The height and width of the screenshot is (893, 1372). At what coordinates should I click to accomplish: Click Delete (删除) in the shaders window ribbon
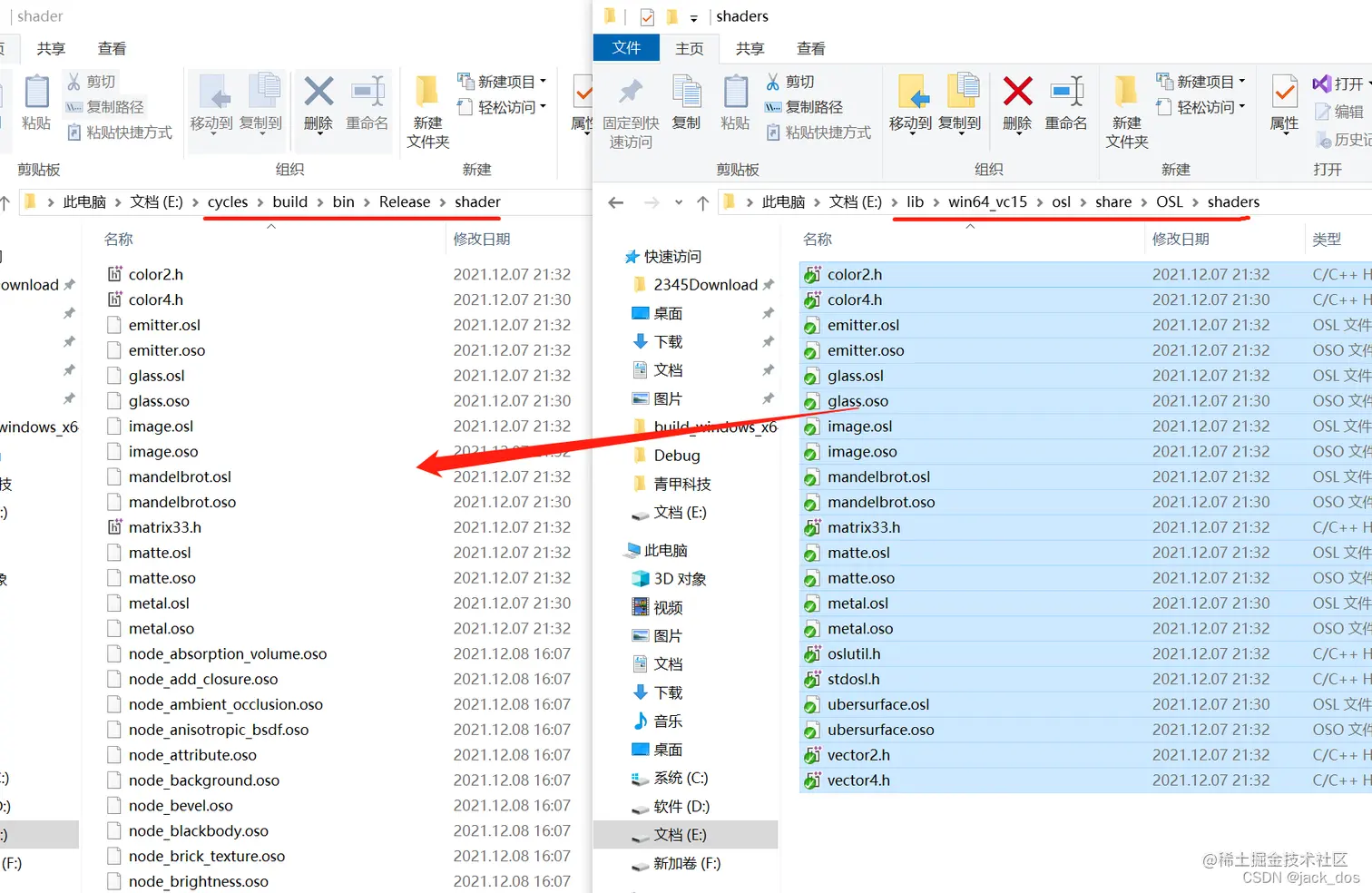1017,103
